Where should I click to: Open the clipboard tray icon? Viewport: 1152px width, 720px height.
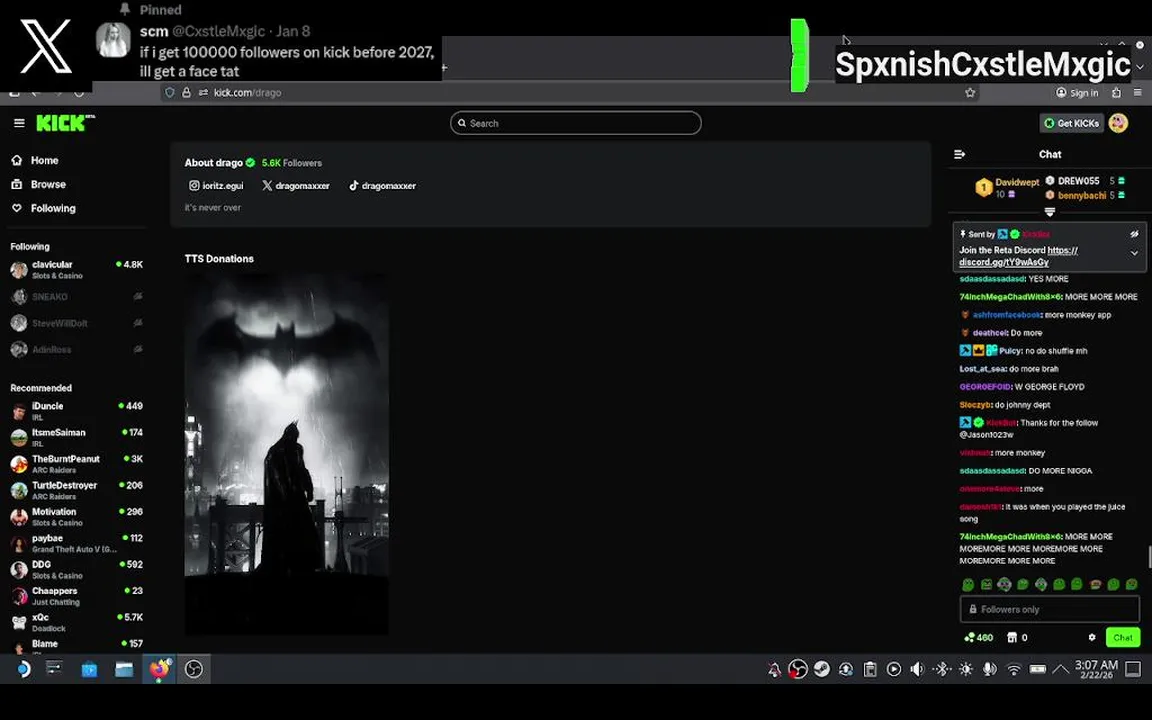point(870,669)
